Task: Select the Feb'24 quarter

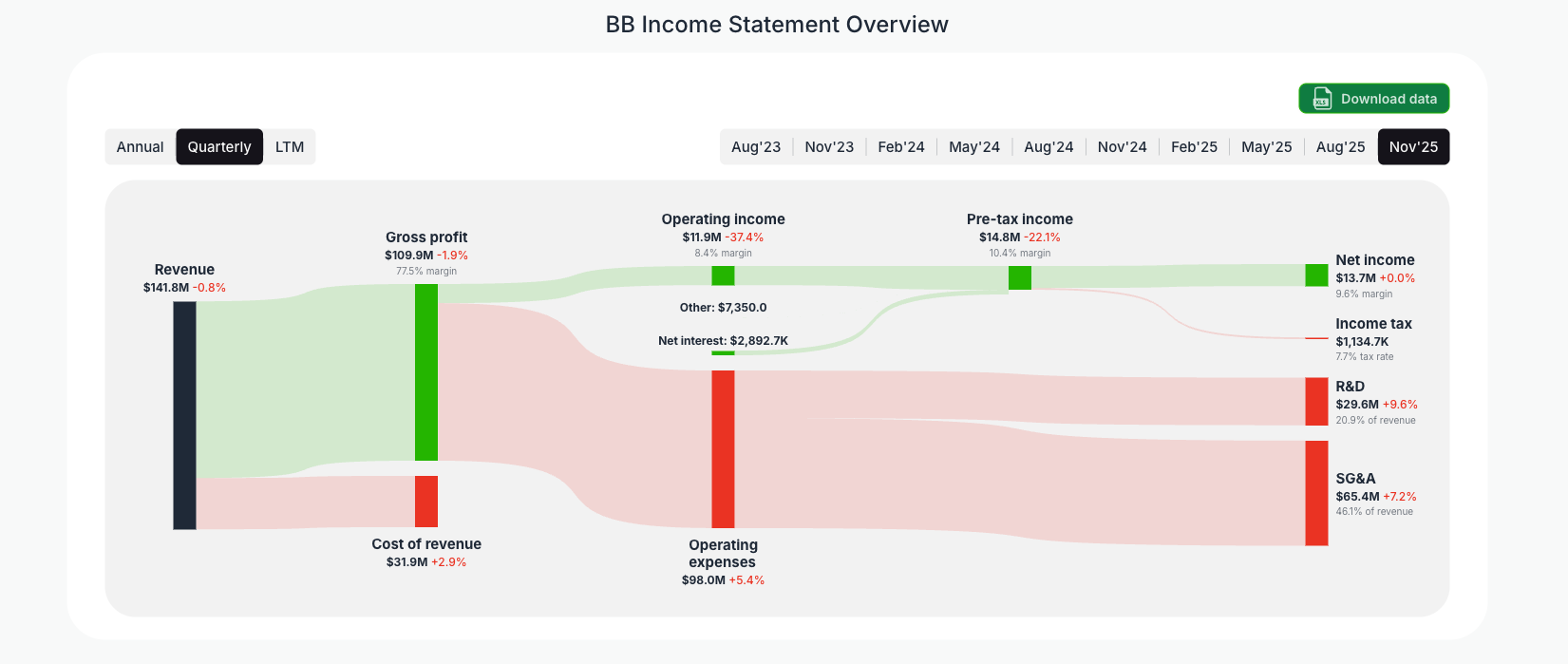Action: click(901, 146)
